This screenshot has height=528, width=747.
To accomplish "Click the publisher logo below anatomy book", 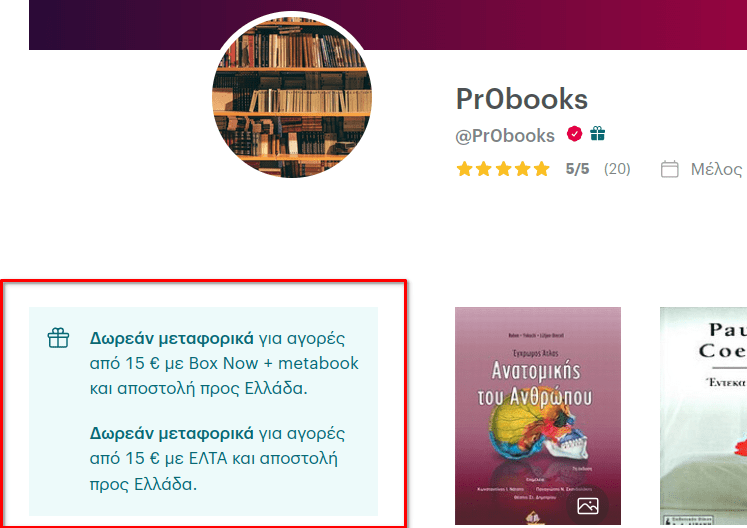I will [533, 518].
